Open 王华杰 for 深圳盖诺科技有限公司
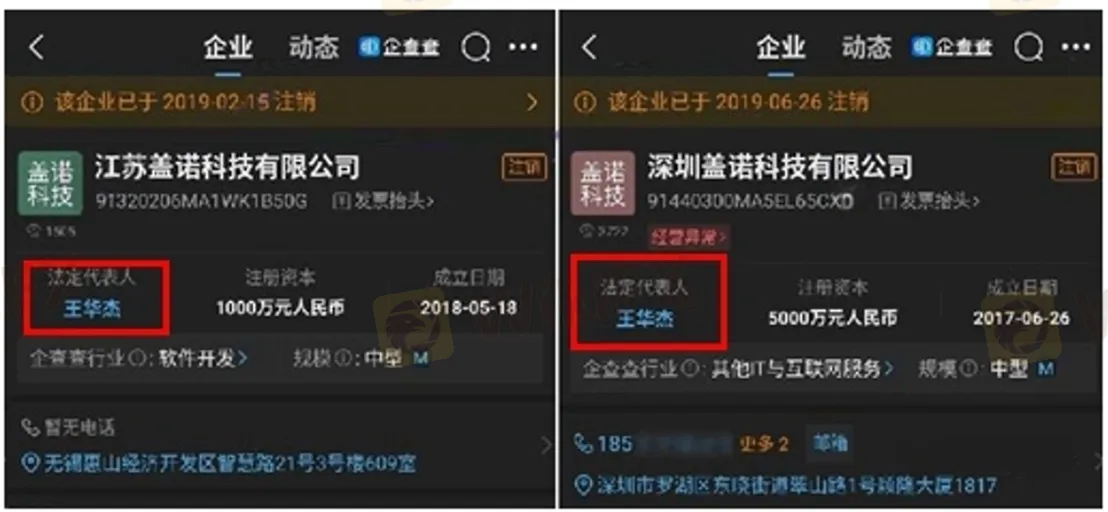Screen dimensions: 1108x512 [645, 319]
